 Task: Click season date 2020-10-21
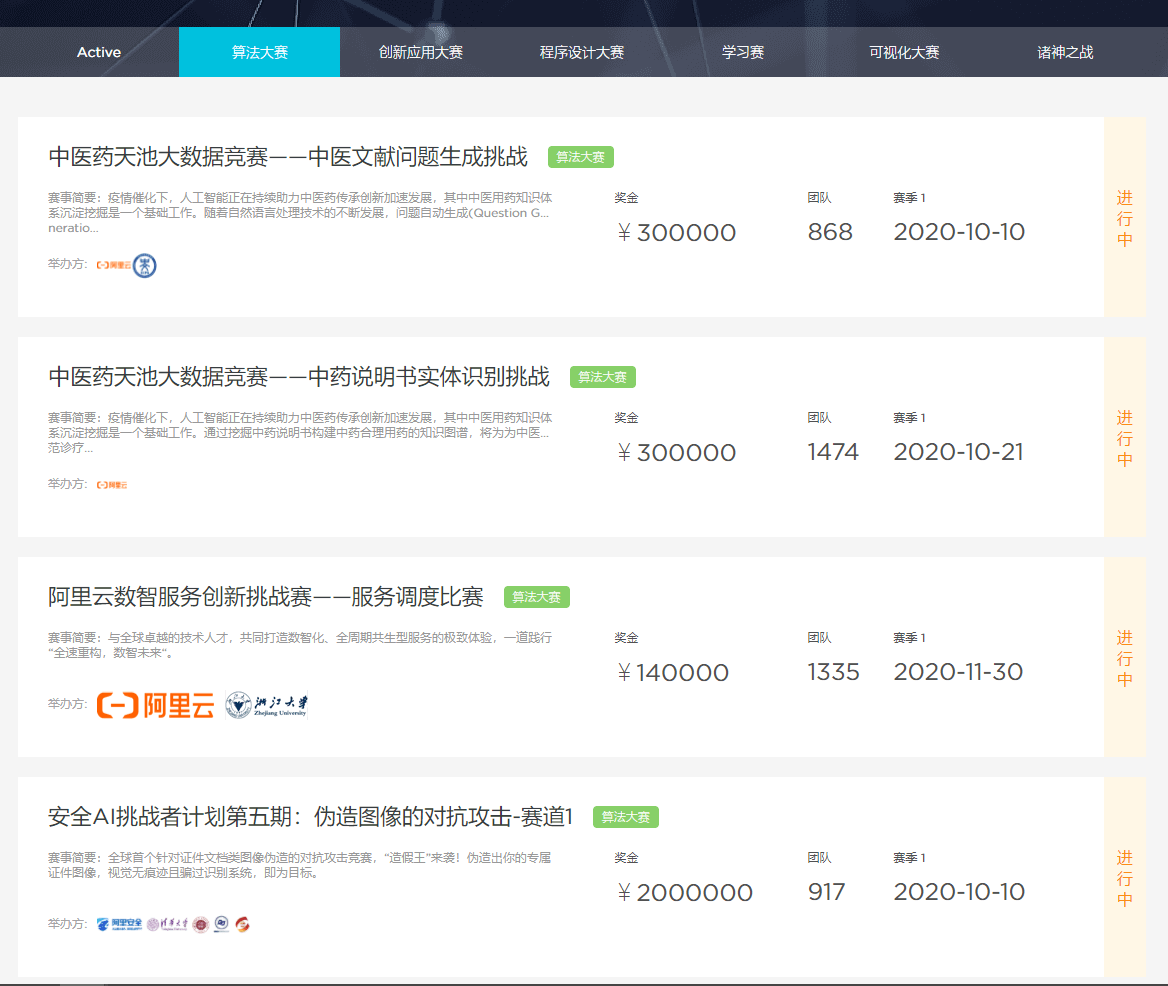pyautogui.click(x=959, y=451)
